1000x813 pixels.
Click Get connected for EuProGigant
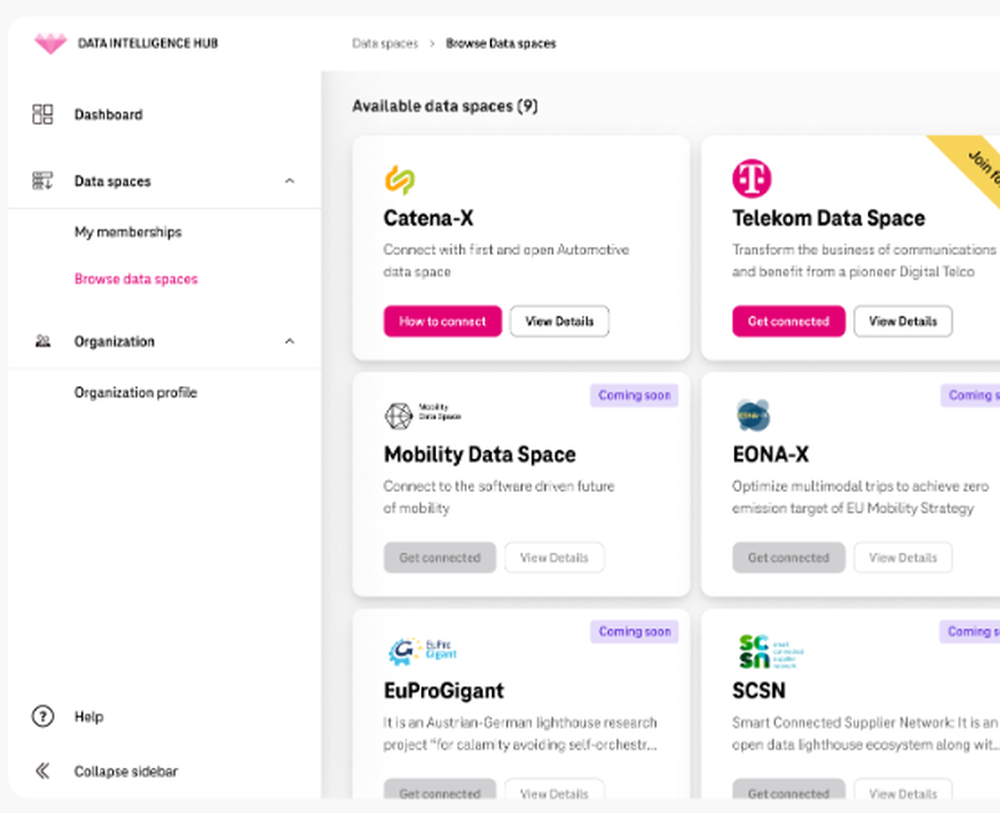(x=440, y=789)
